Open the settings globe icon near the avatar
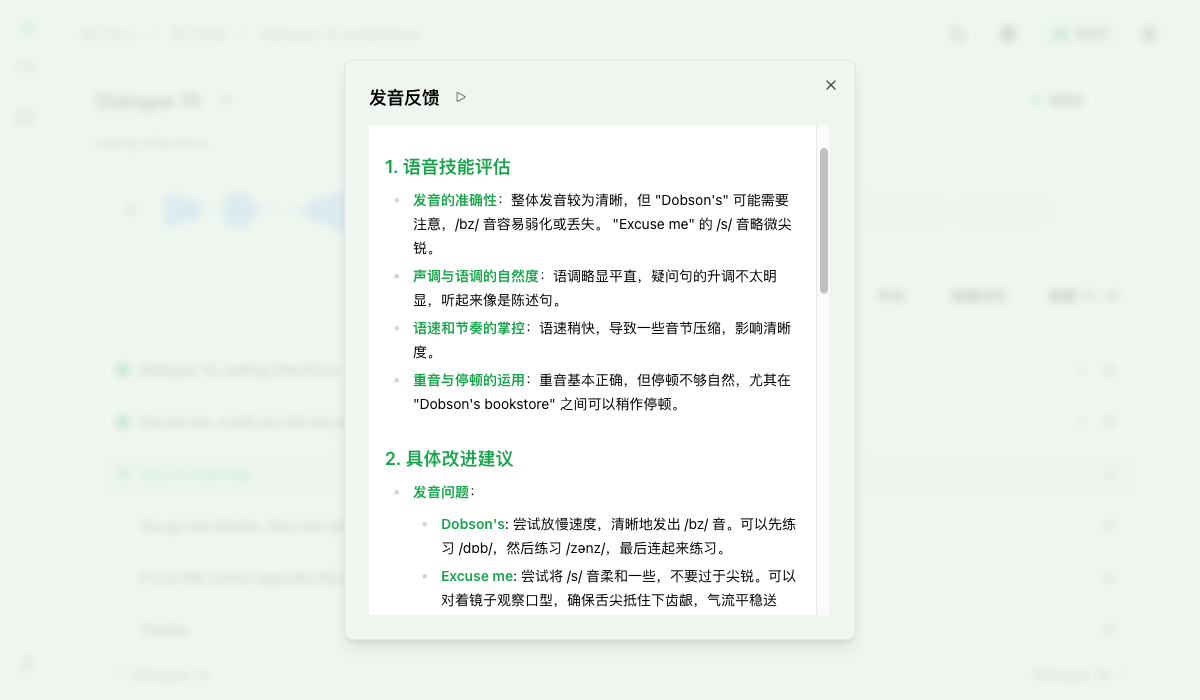Viewport: 1200px width, 700px height. [1008, 33]
